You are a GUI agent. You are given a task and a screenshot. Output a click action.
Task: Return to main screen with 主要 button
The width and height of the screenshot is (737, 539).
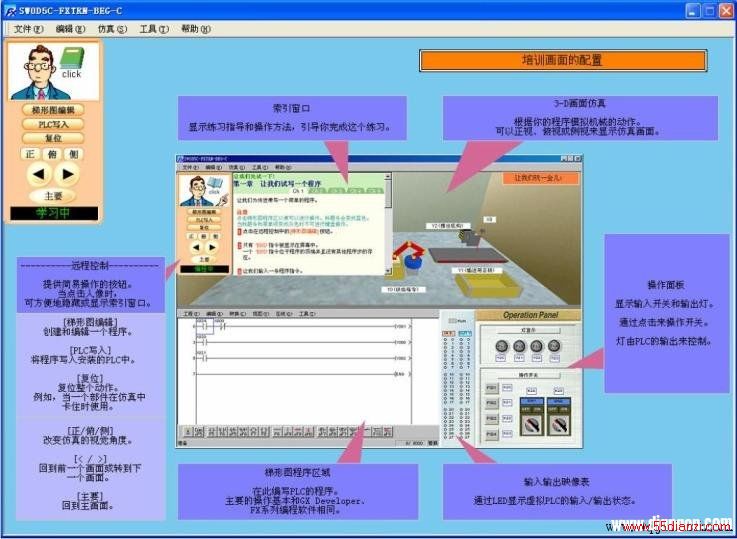53,196
